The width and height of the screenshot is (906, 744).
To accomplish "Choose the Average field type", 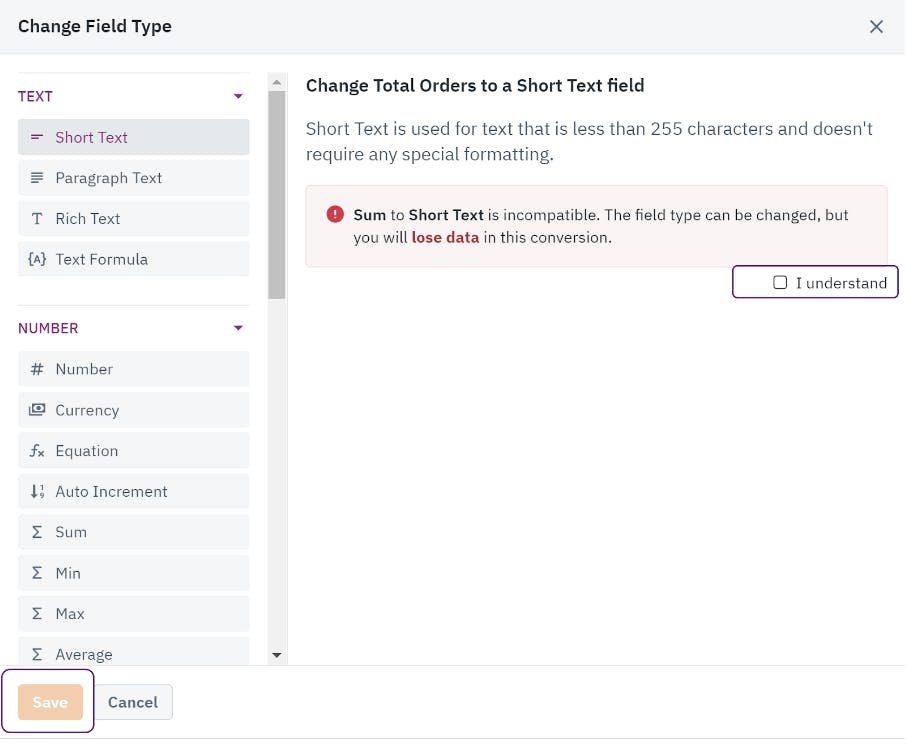I will click(x=133, y=651).
